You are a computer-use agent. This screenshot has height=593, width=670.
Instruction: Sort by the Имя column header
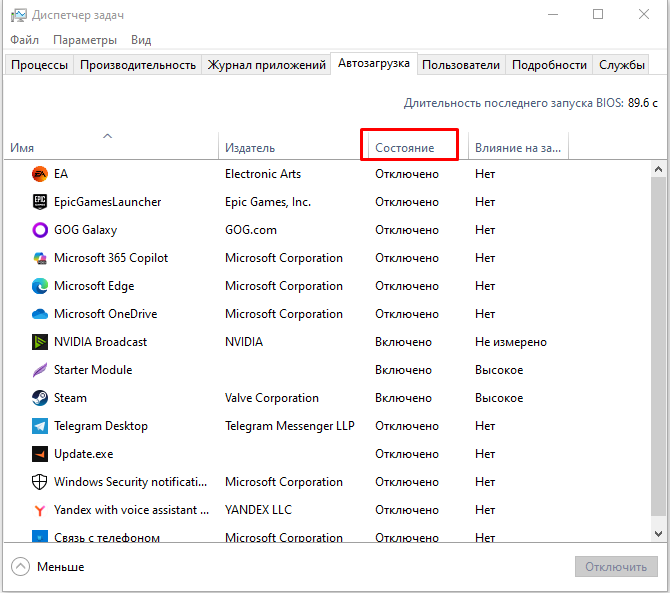[x=111, y=146]
